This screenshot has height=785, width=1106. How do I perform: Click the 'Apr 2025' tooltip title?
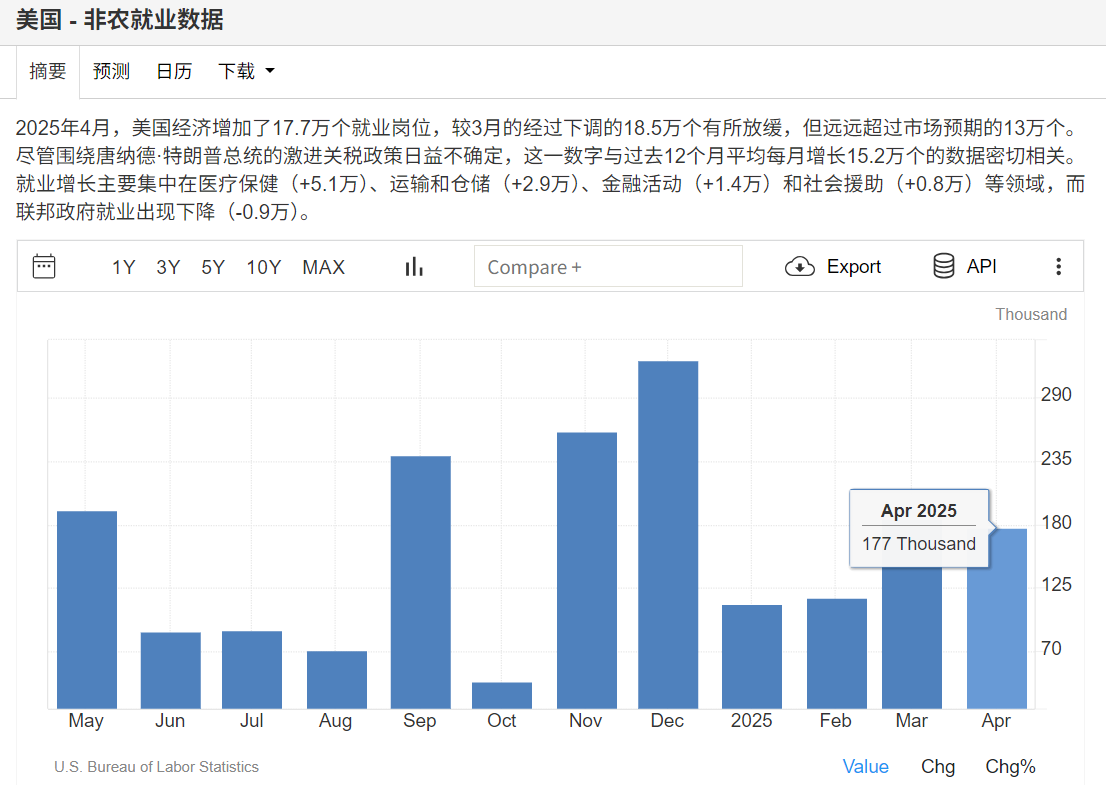click(x=918, y=511)
